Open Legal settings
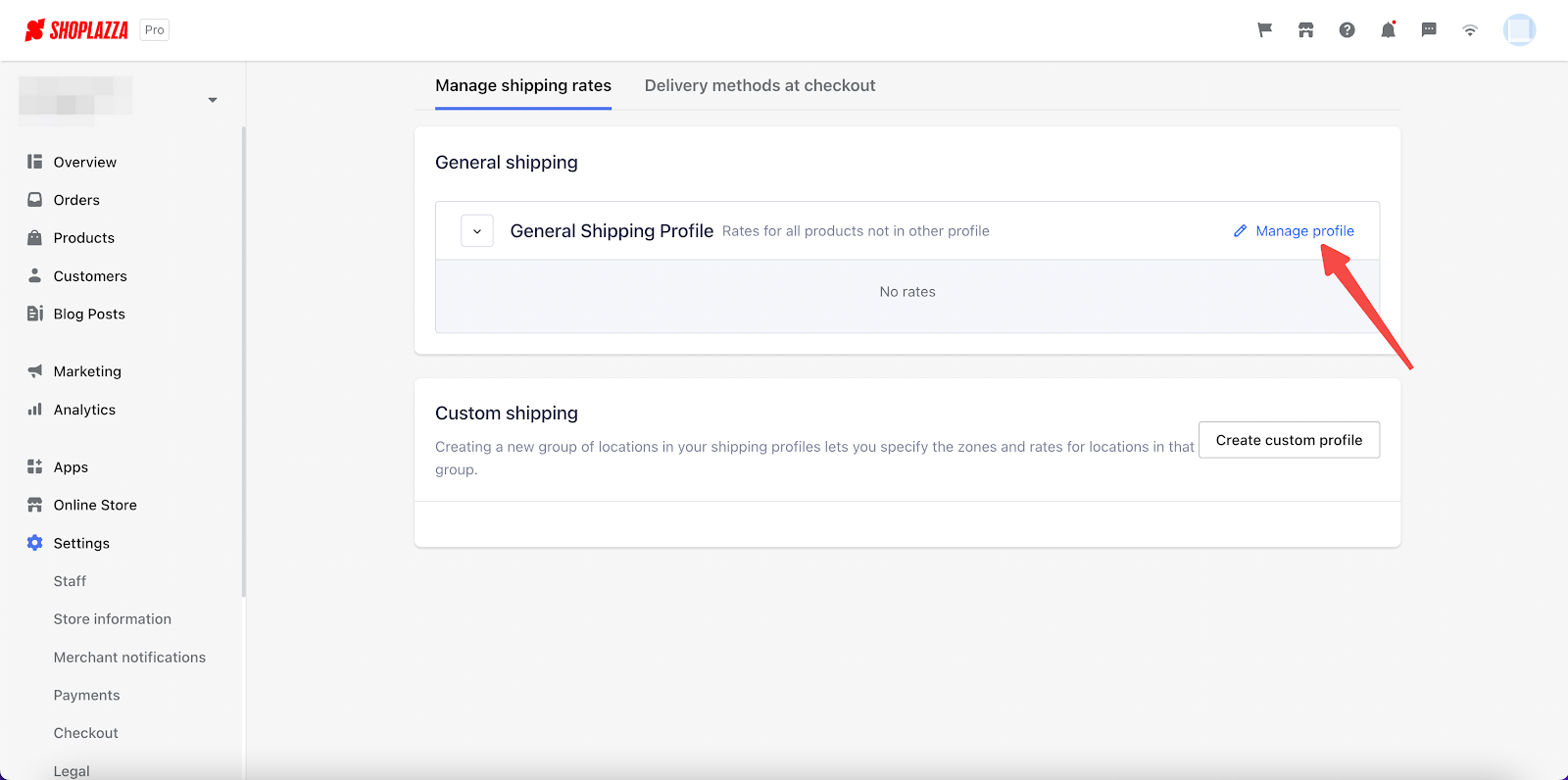Image resolution: width=1568 pixels, height=780 pixels. point(72,771)
